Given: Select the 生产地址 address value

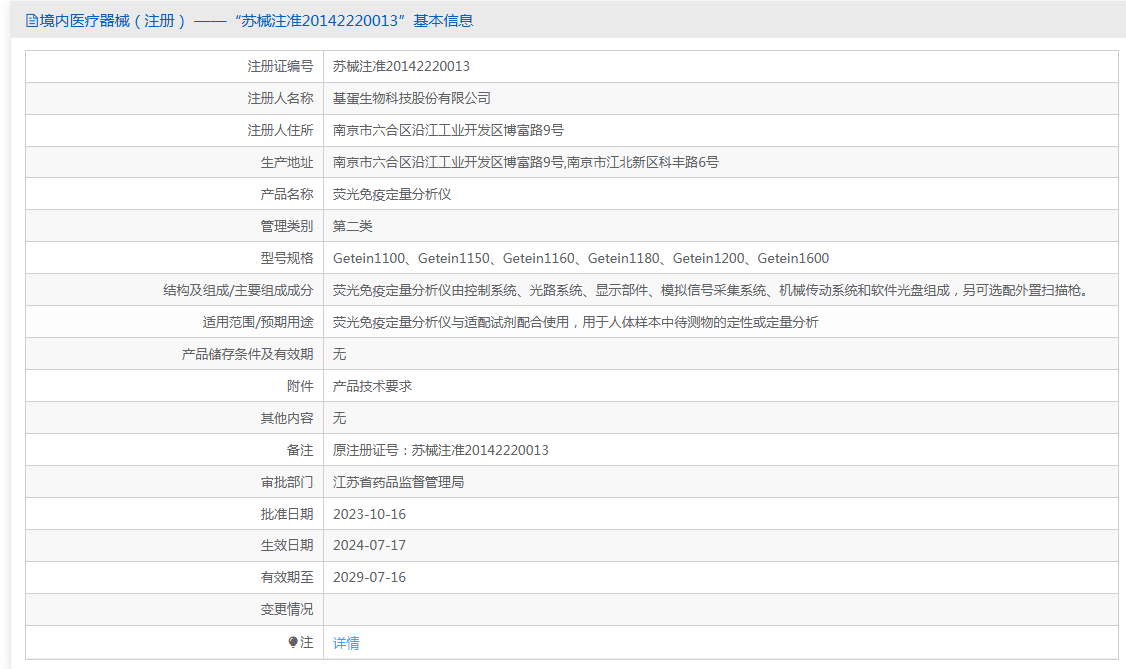Looking at the screenshot, I should (x=526, y=162).
